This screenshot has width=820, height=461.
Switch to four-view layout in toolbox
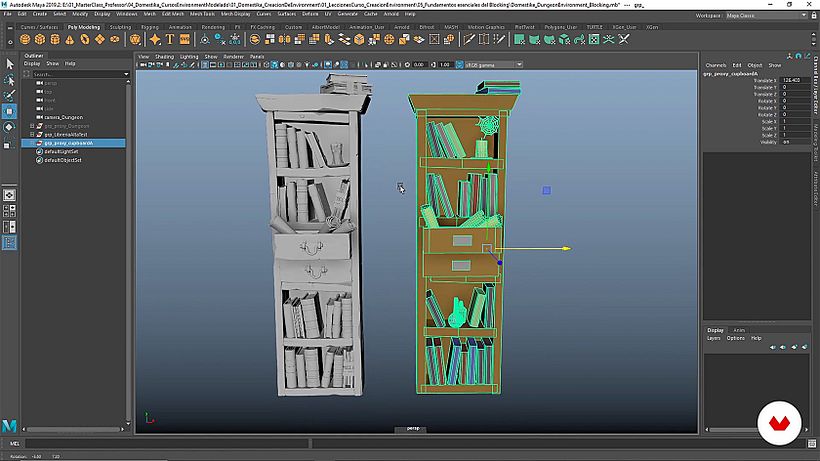9,211
